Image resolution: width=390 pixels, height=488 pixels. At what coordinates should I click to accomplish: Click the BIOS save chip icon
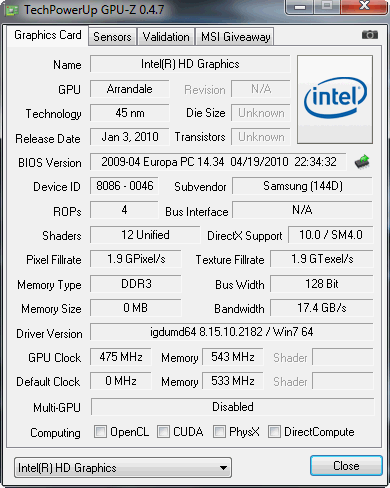point(362,162)
